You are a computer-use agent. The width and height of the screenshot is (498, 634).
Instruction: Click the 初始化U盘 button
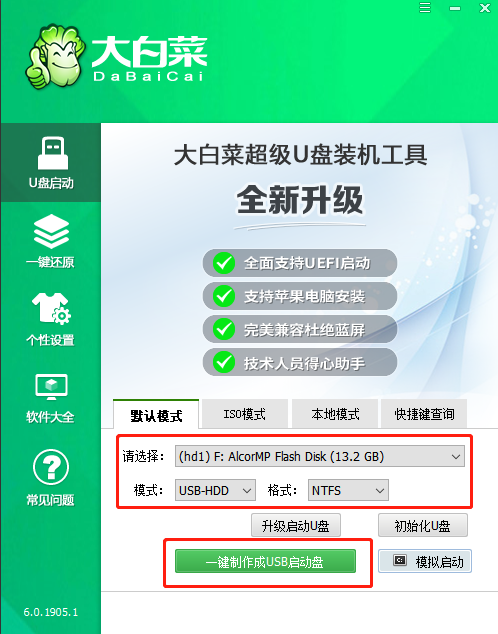(422, 525)
